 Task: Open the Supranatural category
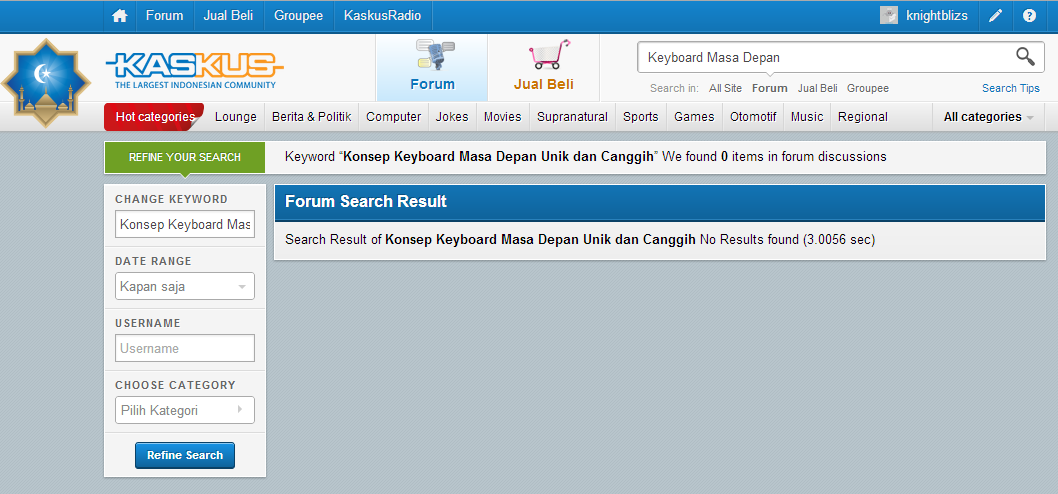pyautogui.click(x=572, y=117)
